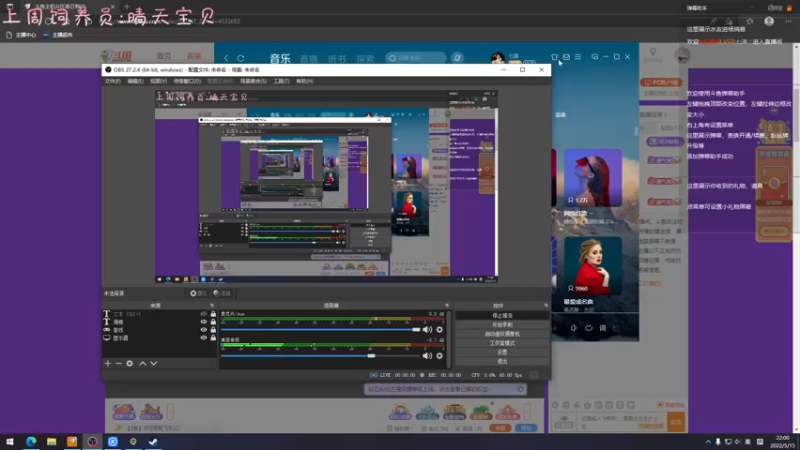Image resolution: width=800 pixels, height=450 pixels.
Task: Open File Explorer from the taskbar
Action: point(52,441)
